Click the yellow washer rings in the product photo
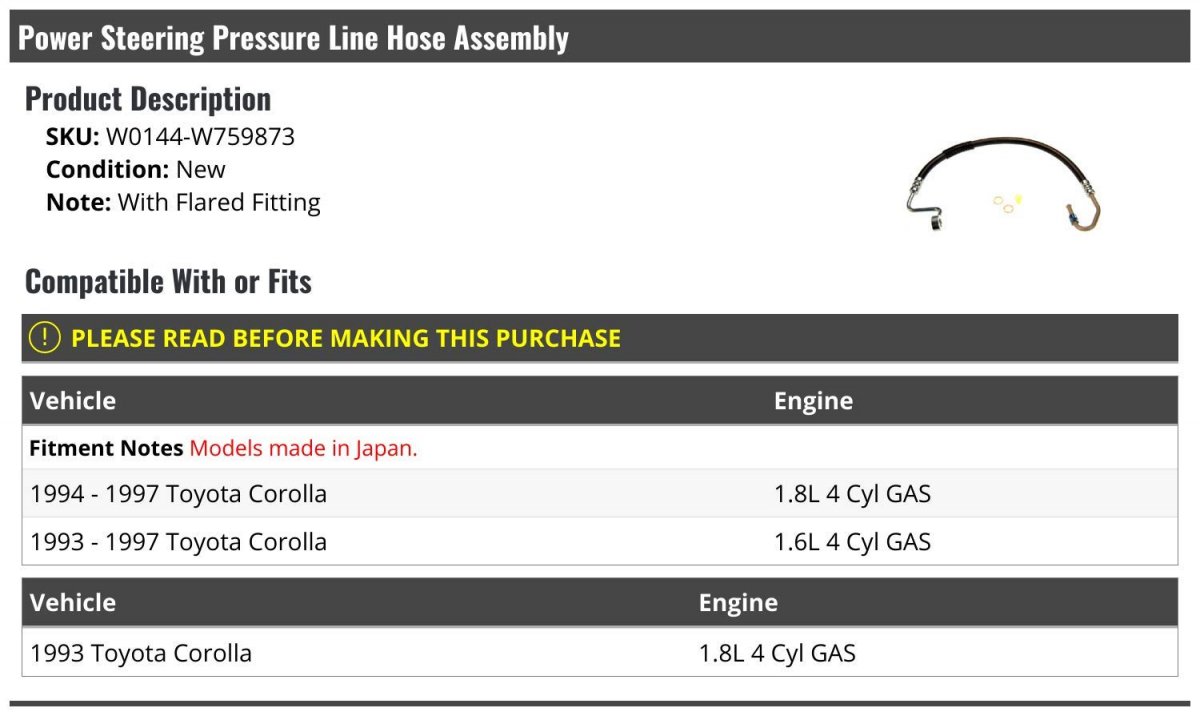1200x716 pixels. (x=1006, y=202)
